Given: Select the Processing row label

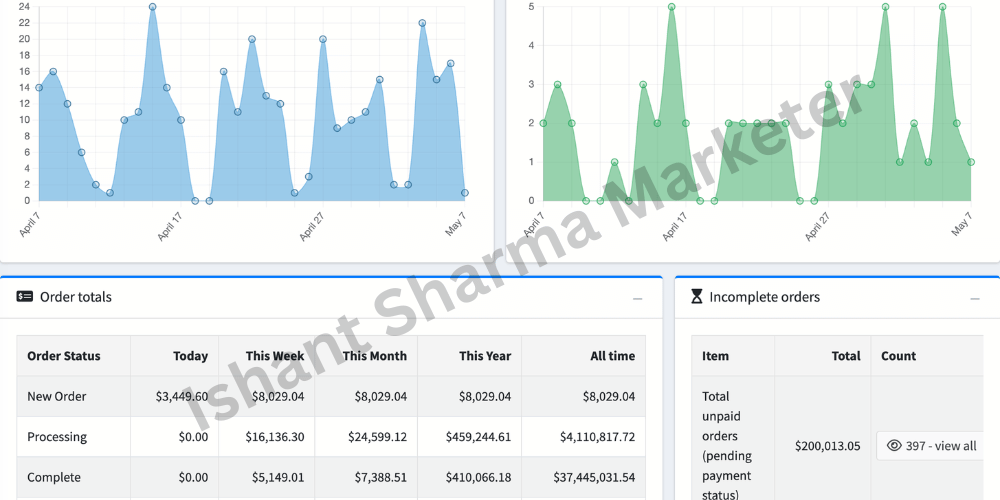Looking at the screenshot, I should 57,437.
